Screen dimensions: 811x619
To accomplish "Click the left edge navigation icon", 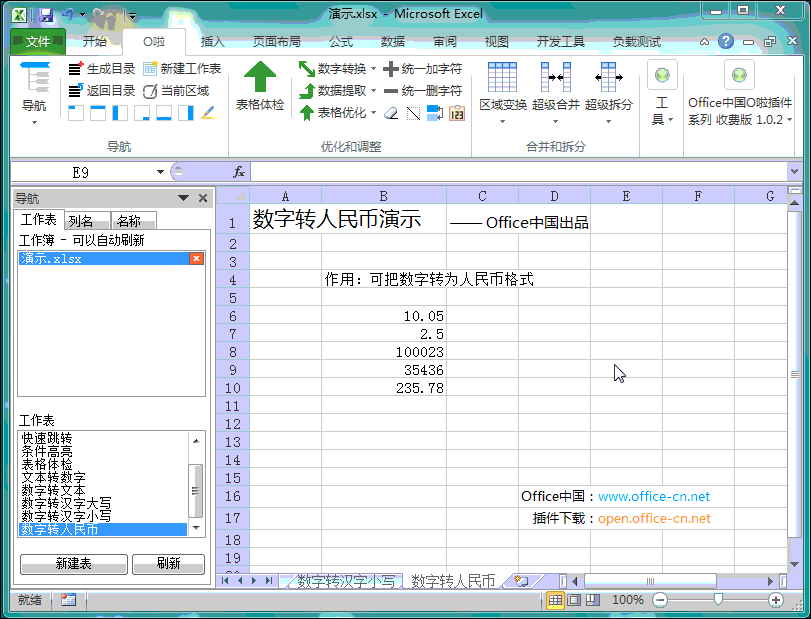I will pos(120,113).
